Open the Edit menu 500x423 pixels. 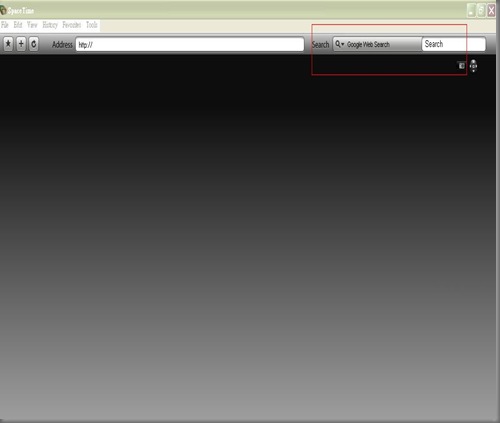(x=18, y=25)
